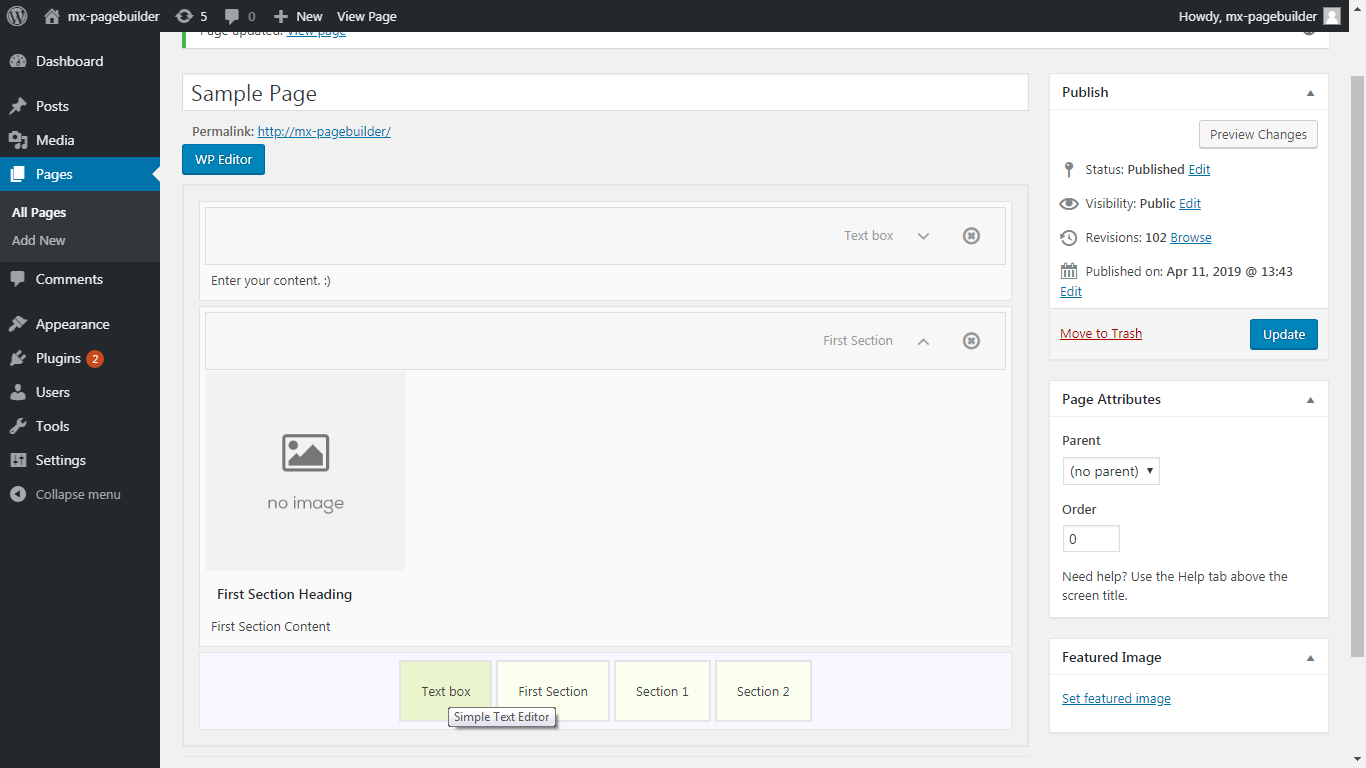Click the Update button
This screenshot has width=1366, height=768.
[x=1284, y=334]
